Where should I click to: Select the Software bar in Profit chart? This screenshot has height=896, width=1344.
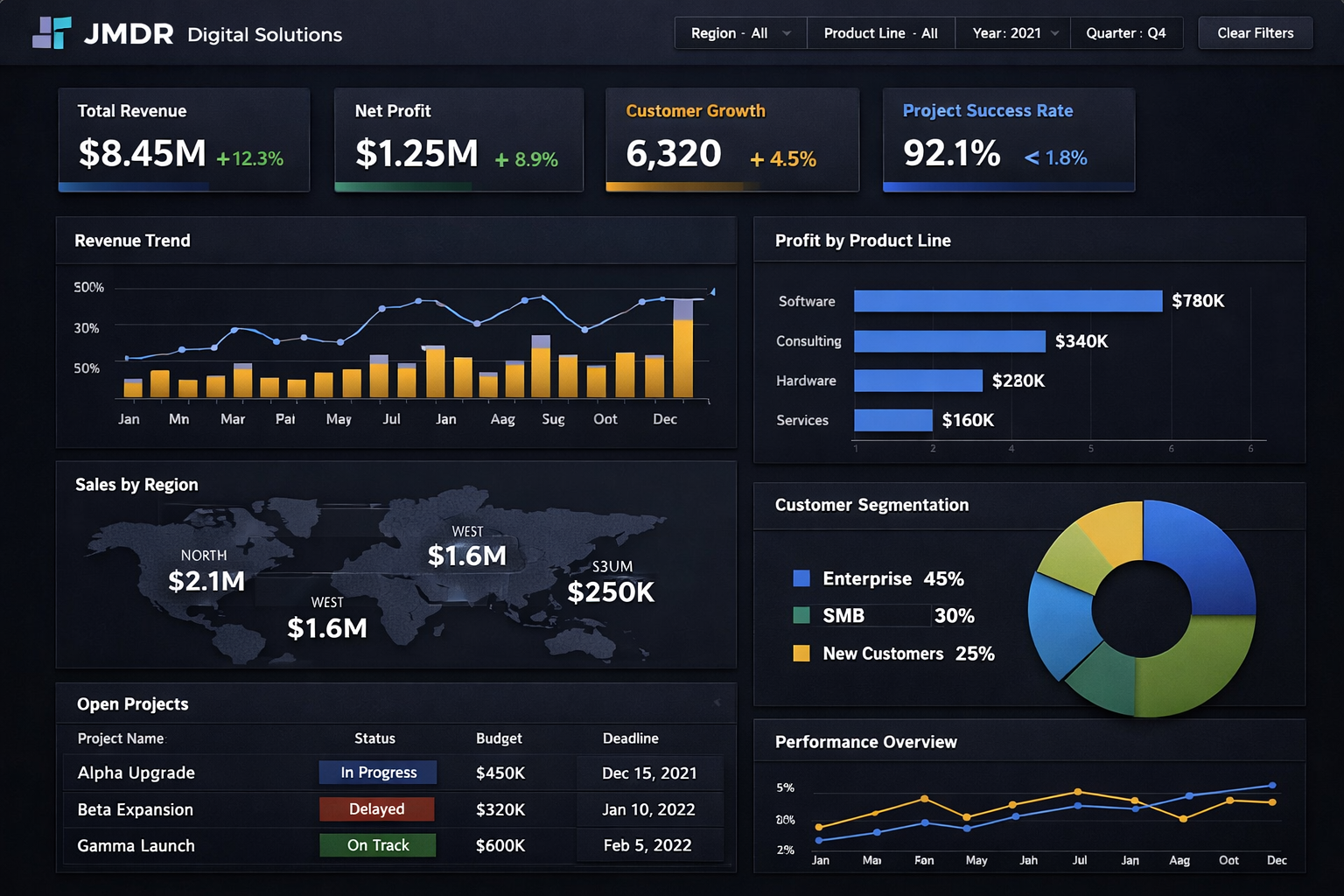coord(1006,301)
